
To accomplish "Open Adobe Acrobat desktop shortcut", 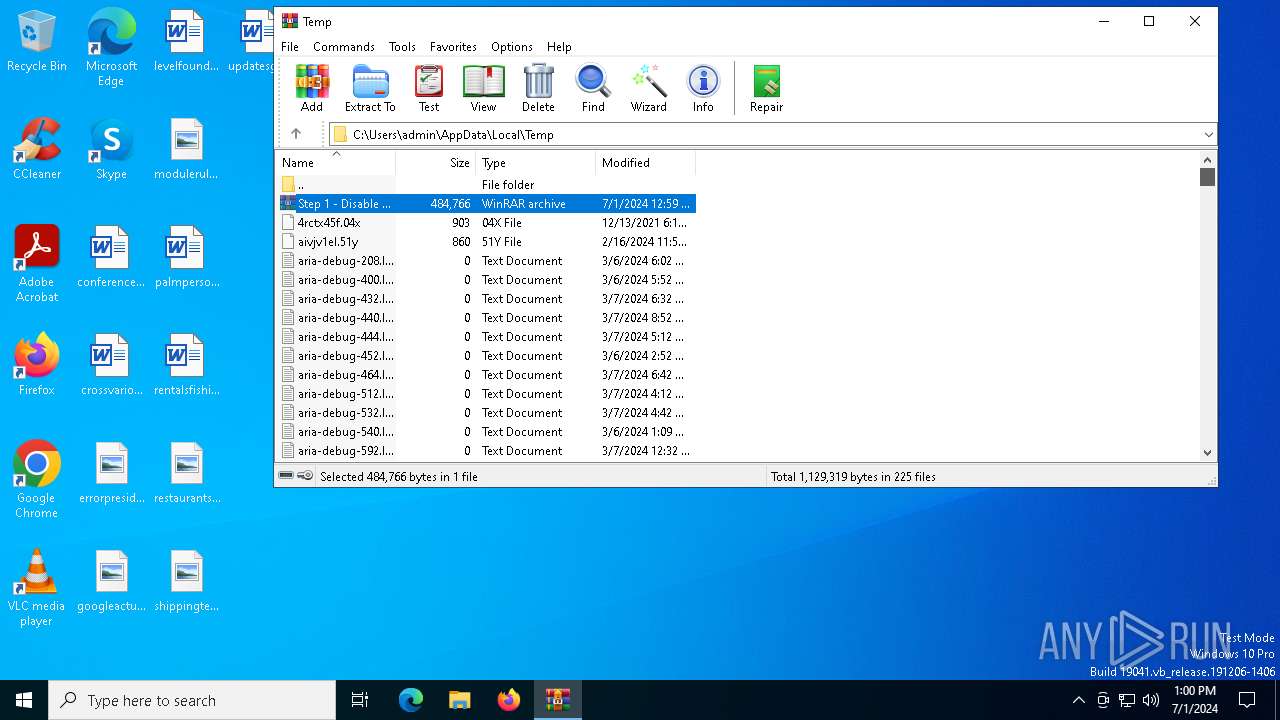I will [x=37, y=264].
